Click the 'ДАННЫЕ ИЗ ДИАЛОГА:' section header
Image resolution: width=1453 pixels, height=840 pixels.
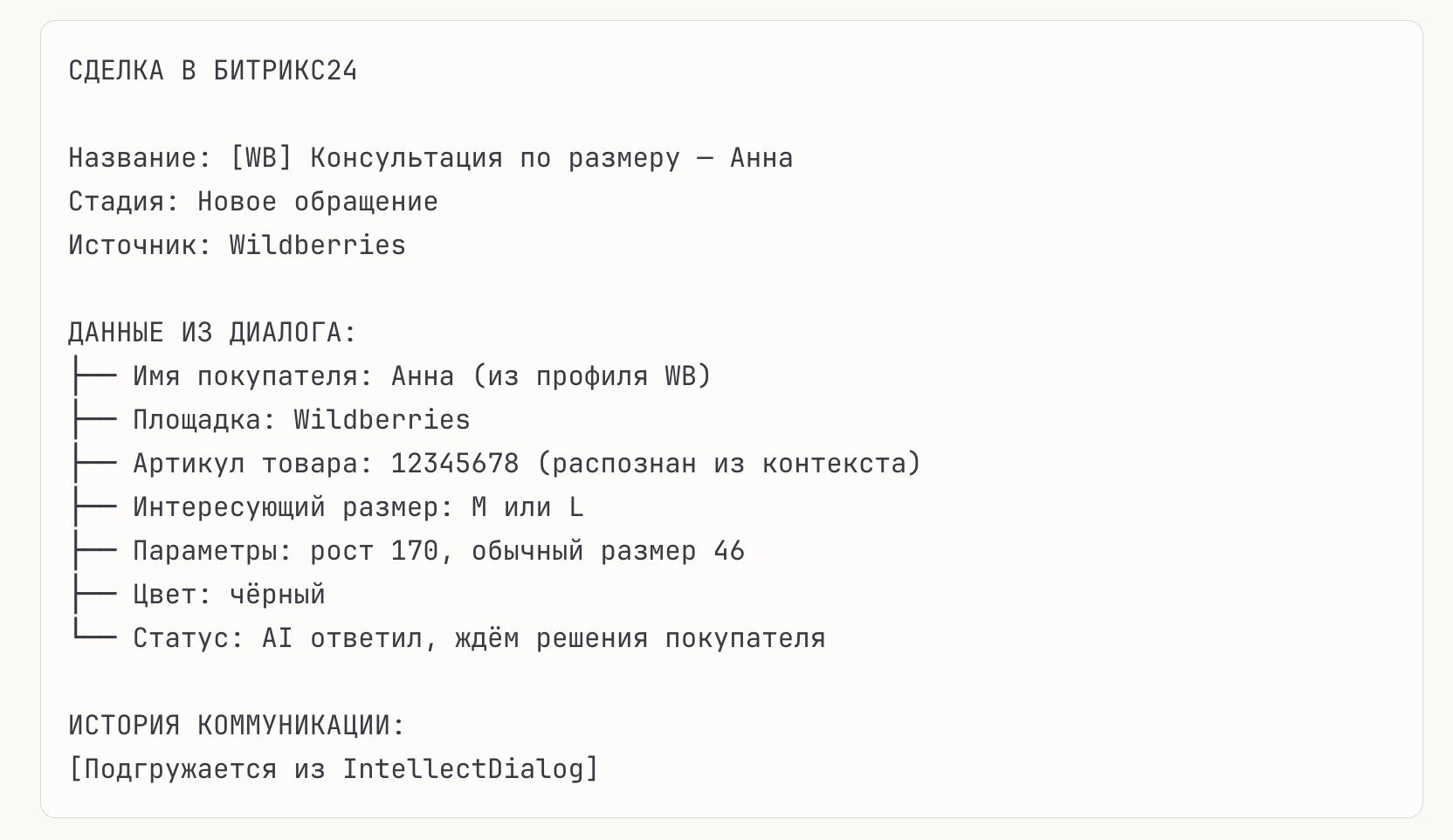pos(212,333)
